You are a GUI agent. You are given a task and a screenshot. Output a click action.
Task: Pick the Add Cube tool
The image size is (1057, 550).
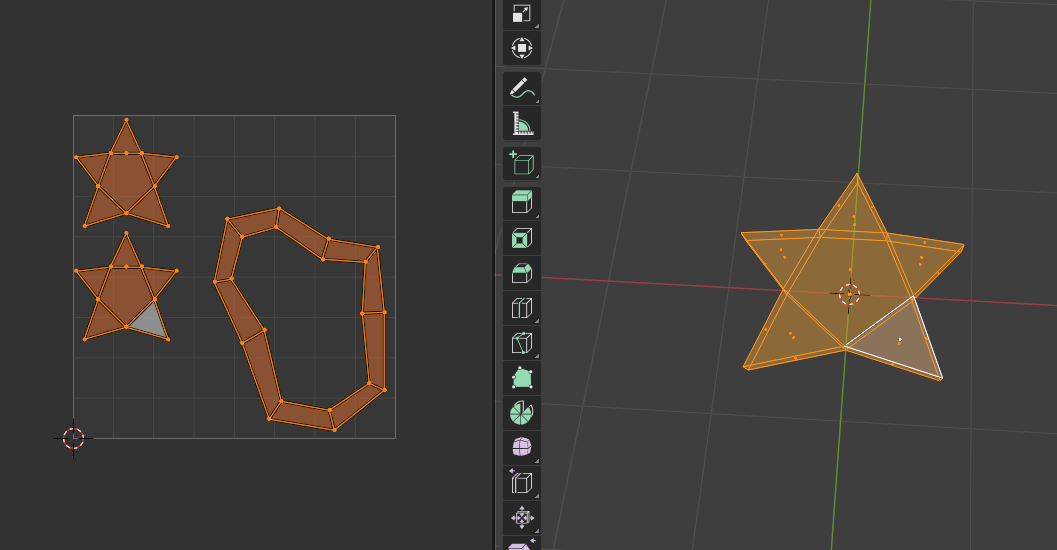521,163
